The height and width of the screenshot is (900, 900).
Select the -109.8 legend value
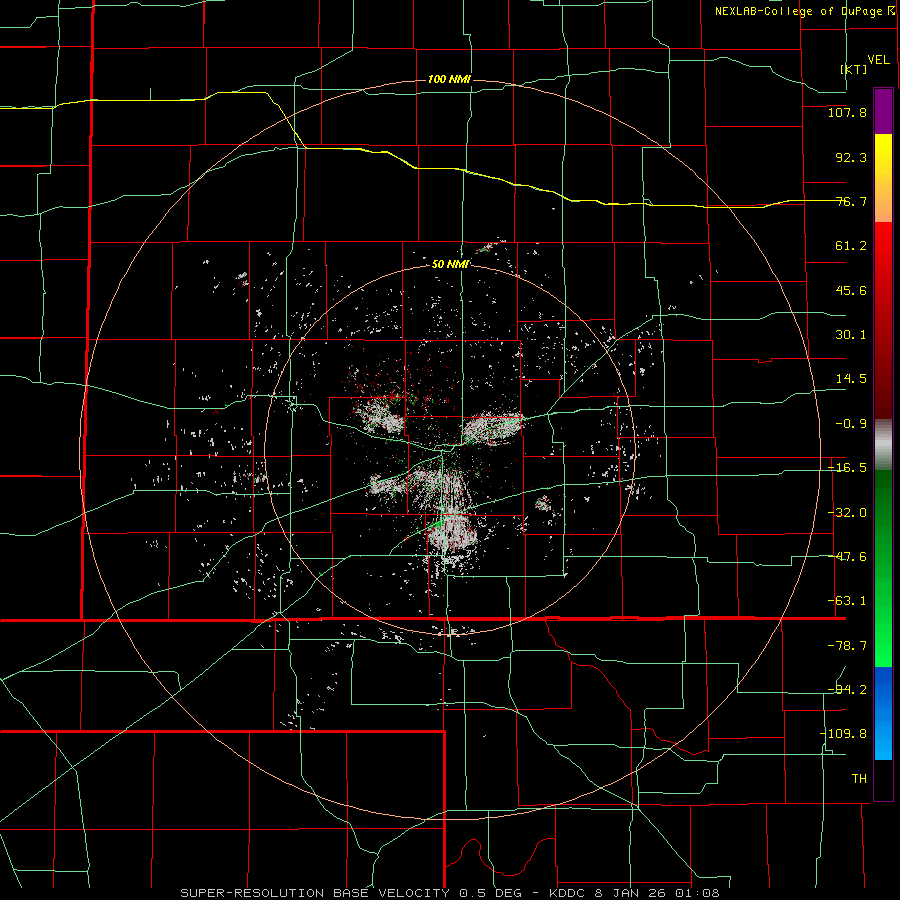(843, 734)
